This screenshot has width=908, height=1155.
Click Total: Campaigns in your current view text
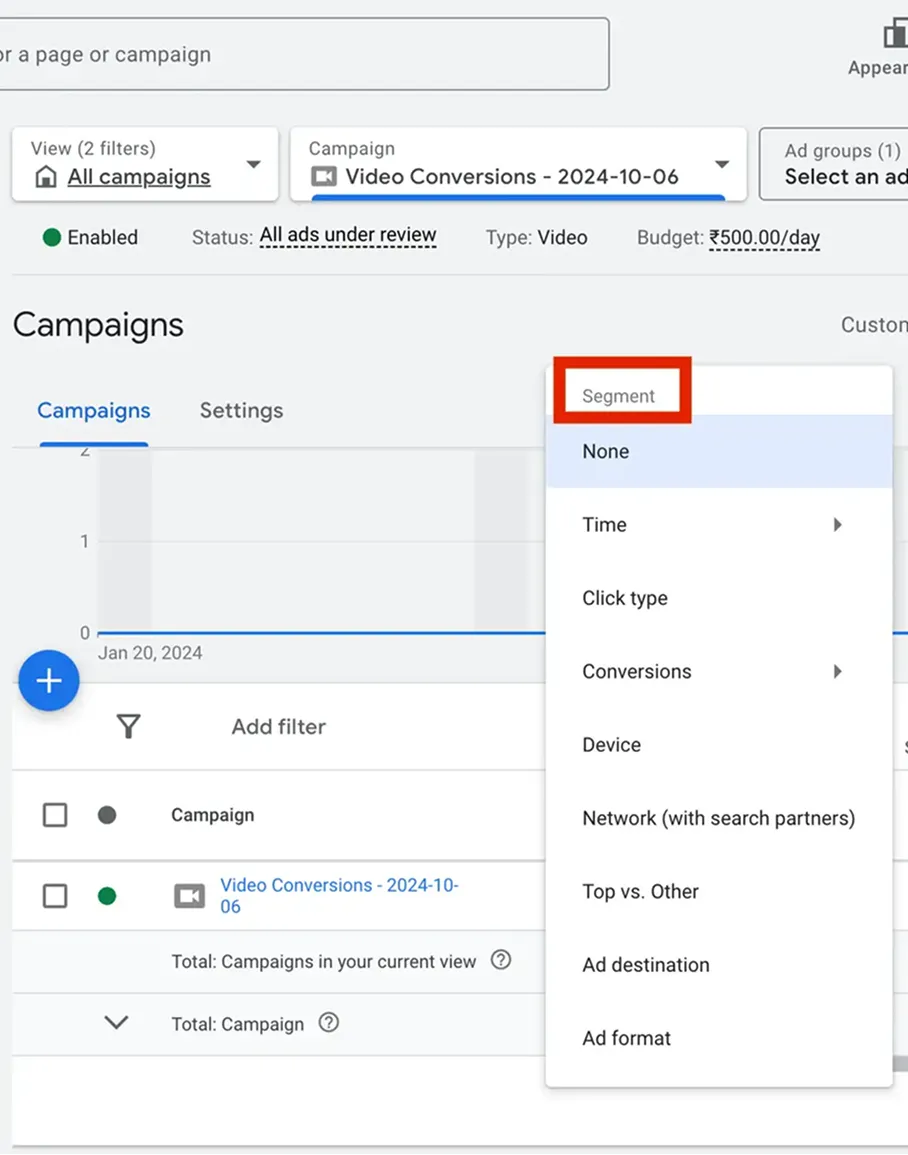[323, 961]
